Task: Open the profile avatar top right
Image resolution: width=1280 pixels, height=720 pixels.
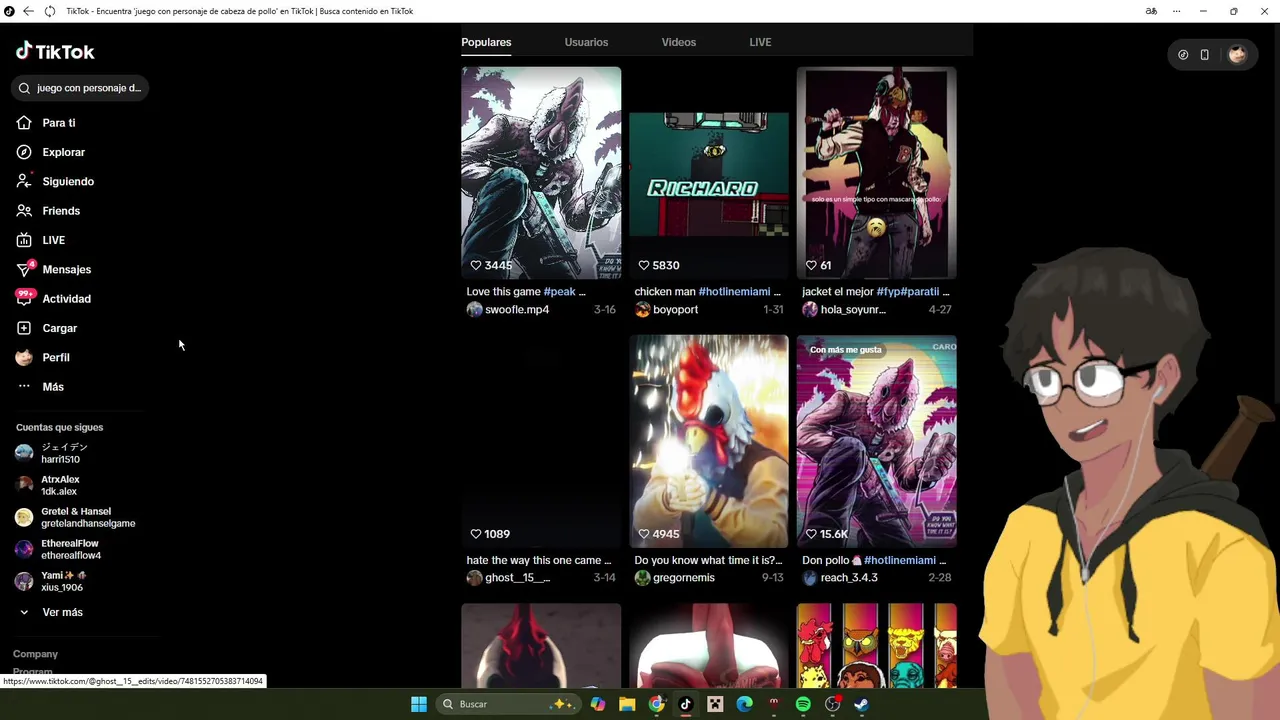Action: pos(1237,55)
